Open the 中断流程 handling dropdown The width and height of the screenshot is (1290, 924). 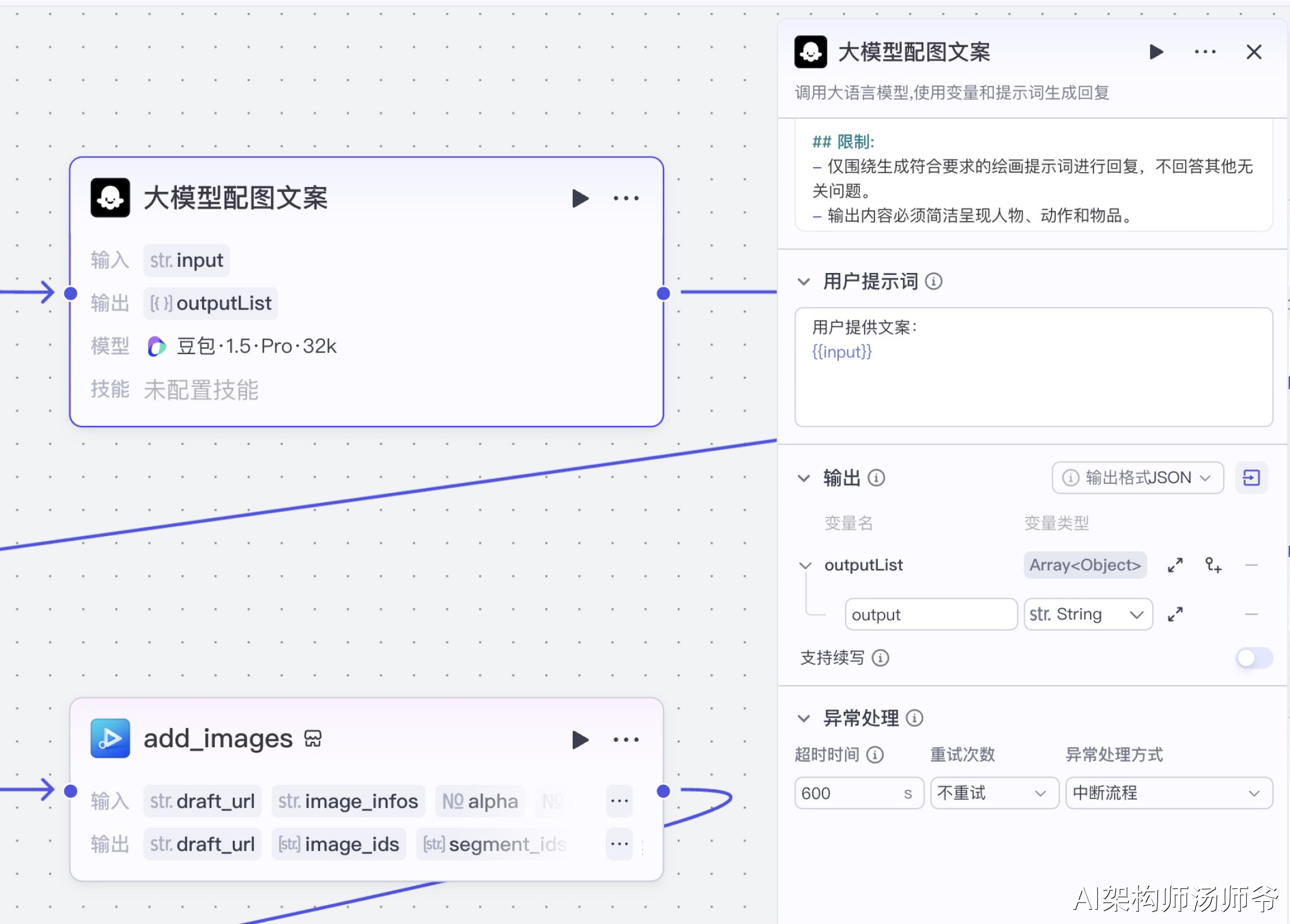tap(1168, 793)
